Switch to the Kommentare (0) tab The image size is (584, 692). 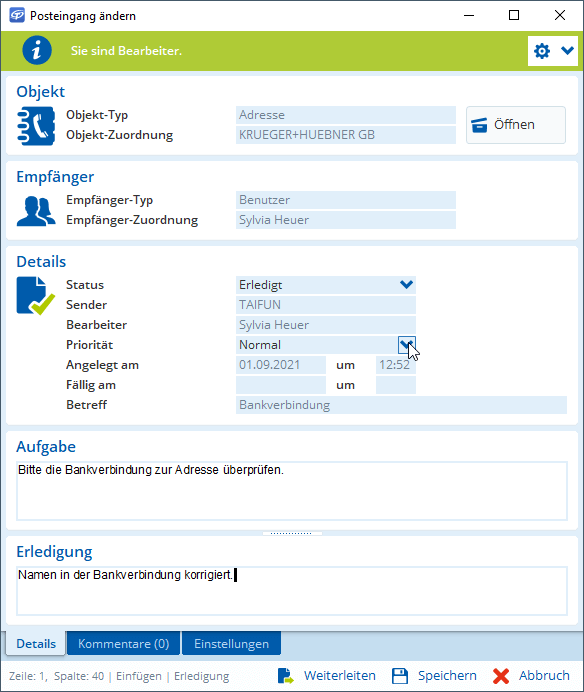(x=124, y=643)
